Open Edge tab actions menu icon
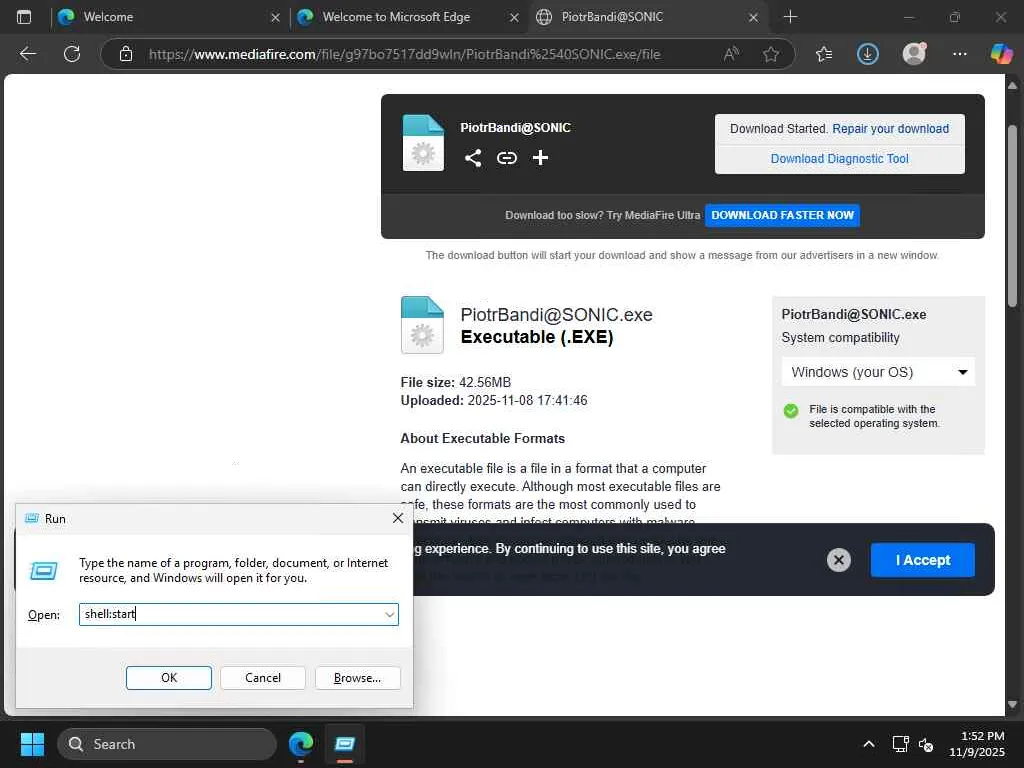 [x=24, y=17]
